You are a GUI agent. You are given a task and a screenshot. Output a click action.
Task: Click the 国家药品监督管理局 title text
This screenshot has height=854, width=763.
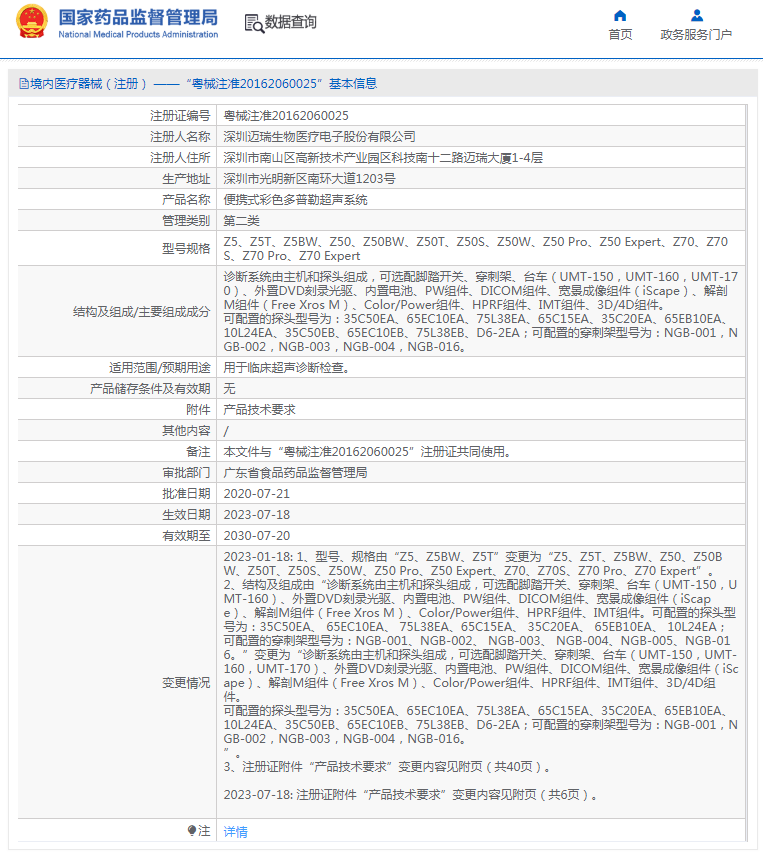[138, 17]
